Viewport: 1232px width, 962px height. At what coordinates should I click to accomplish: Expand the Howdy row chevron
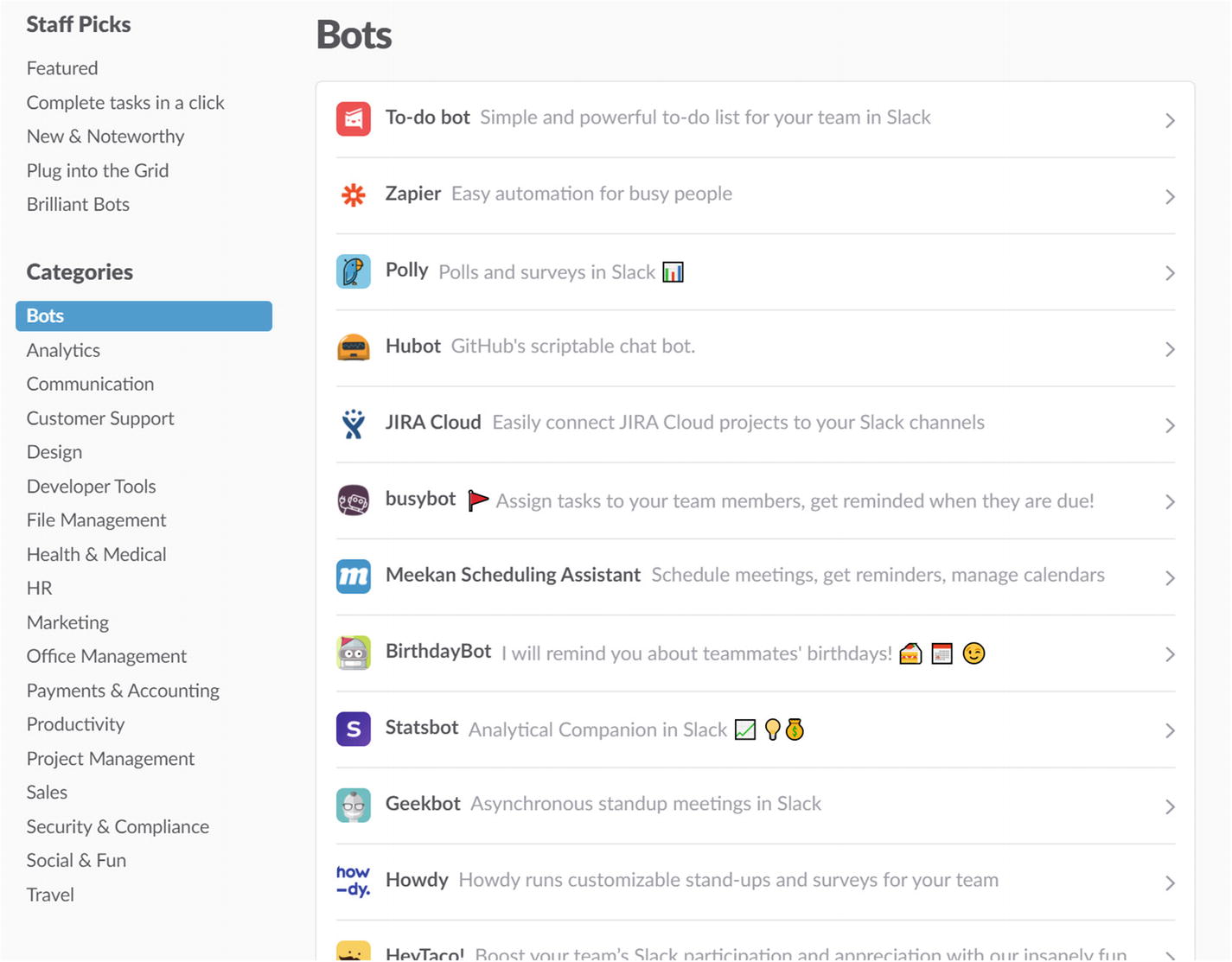click(1170, 882)
